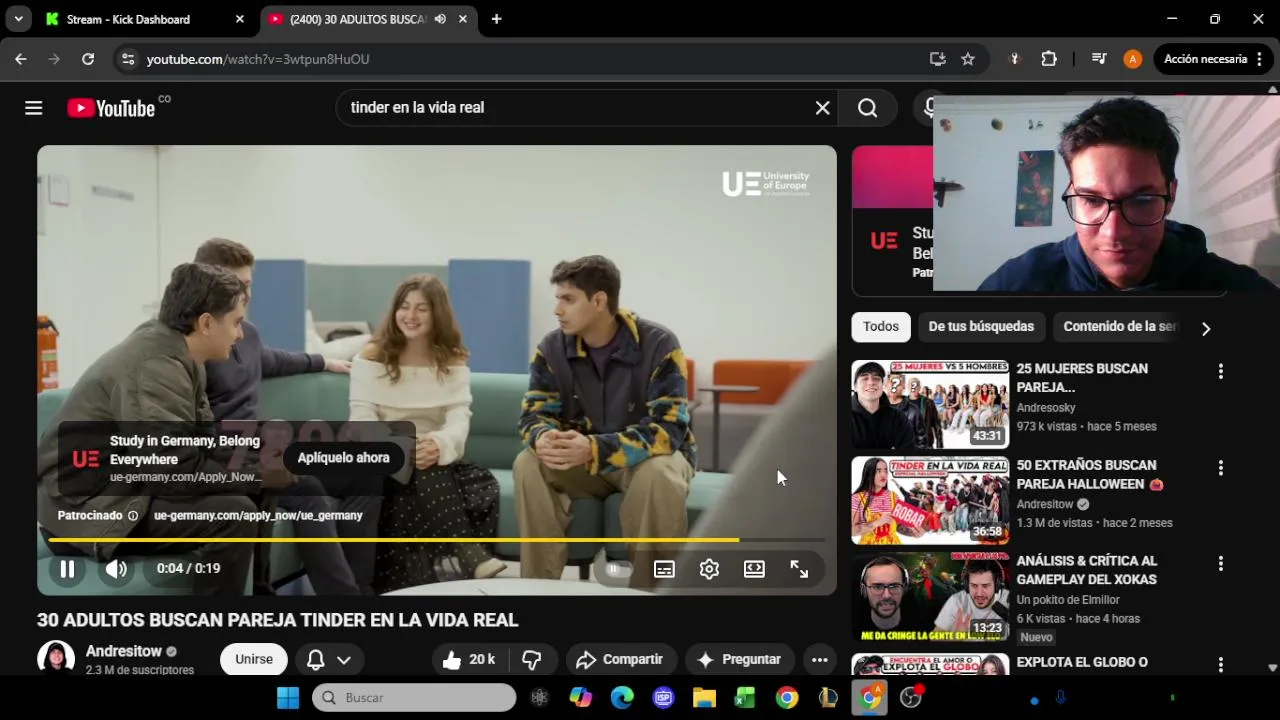Go to YouTube home via logo
Image resolution: width=1280 pixels, height=720 pixels.
111,108
